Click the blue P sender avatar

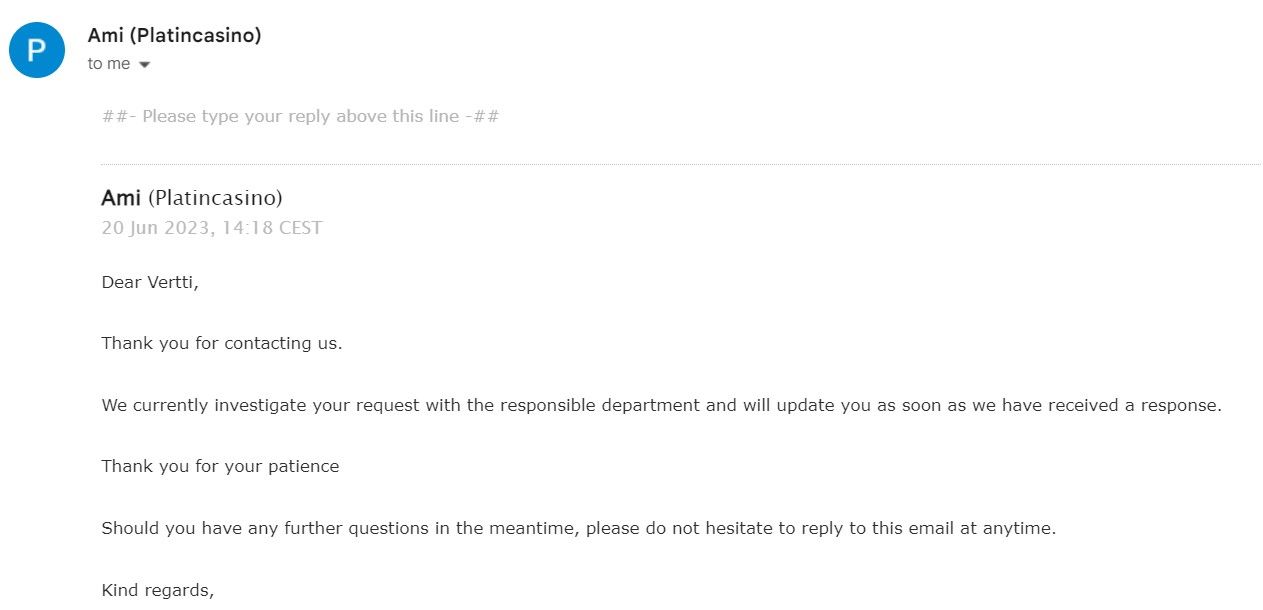tap(37, 50)
